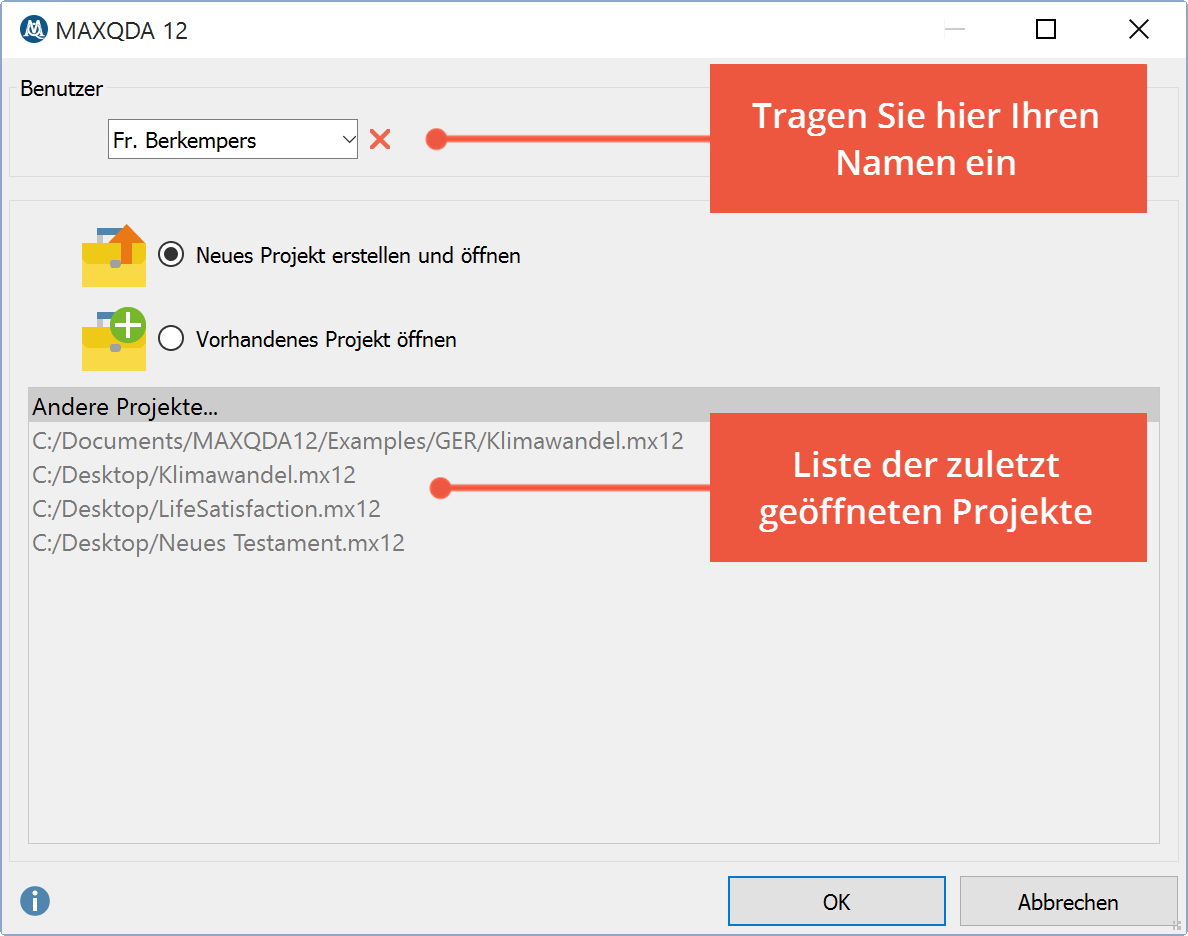Click the new project briefcase icon
Image resolution: width=1188 pixels, height=936 pixels.
click(114, 255)
